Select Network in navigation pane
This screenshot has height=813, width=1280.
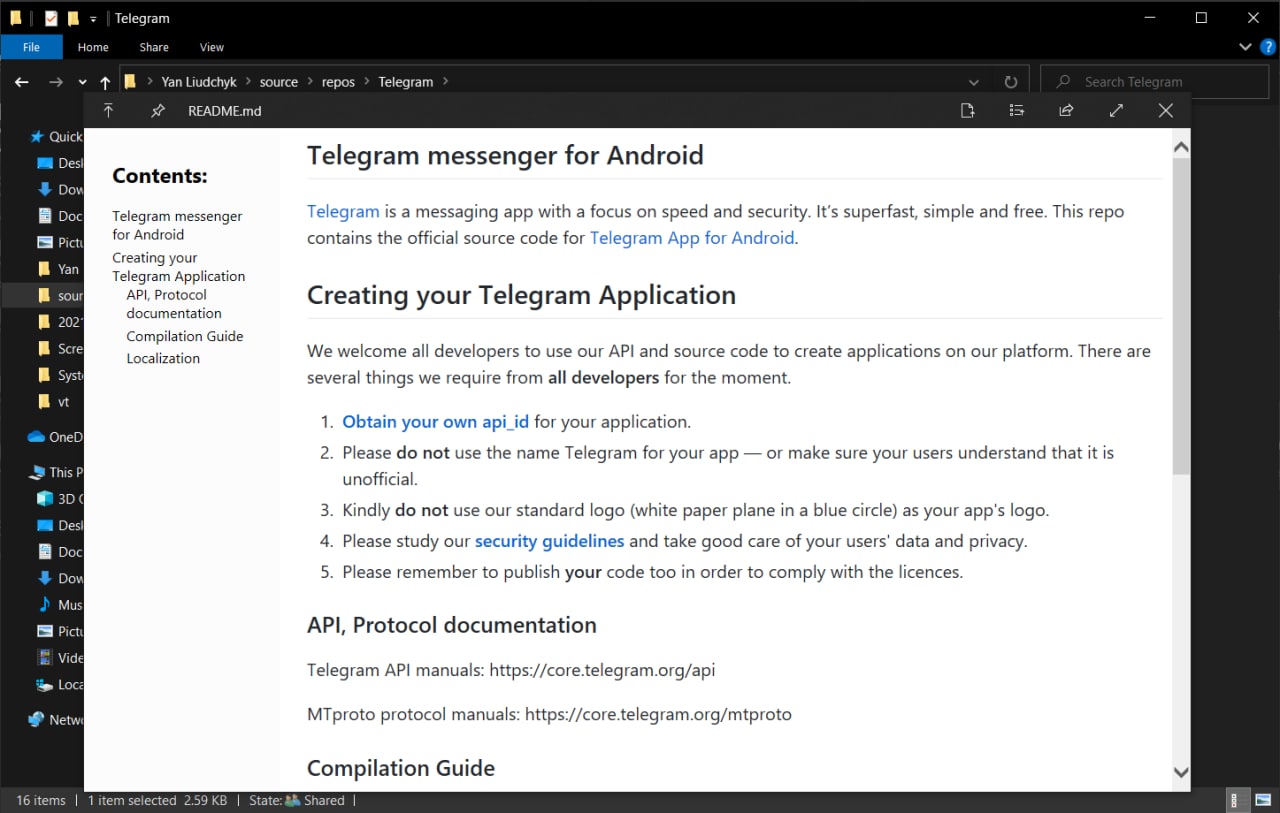click(56, 719)
